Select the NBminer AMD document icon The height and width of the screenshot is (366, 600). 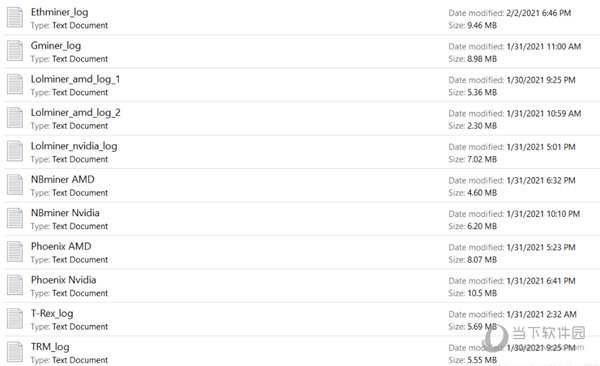coord(15,185)
